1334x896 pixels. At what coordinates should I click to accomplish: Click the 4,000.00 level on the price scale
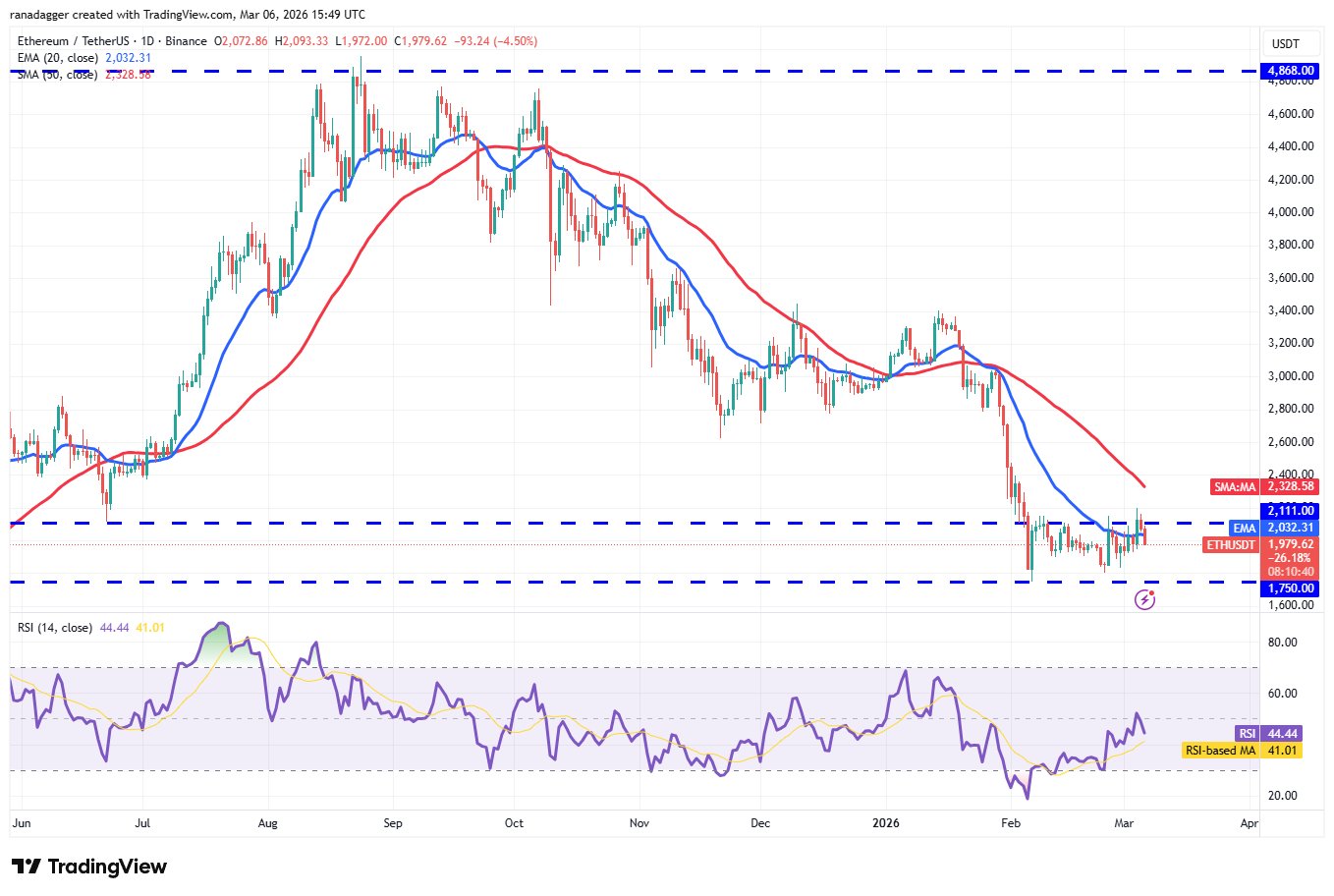coord(1290,212)
